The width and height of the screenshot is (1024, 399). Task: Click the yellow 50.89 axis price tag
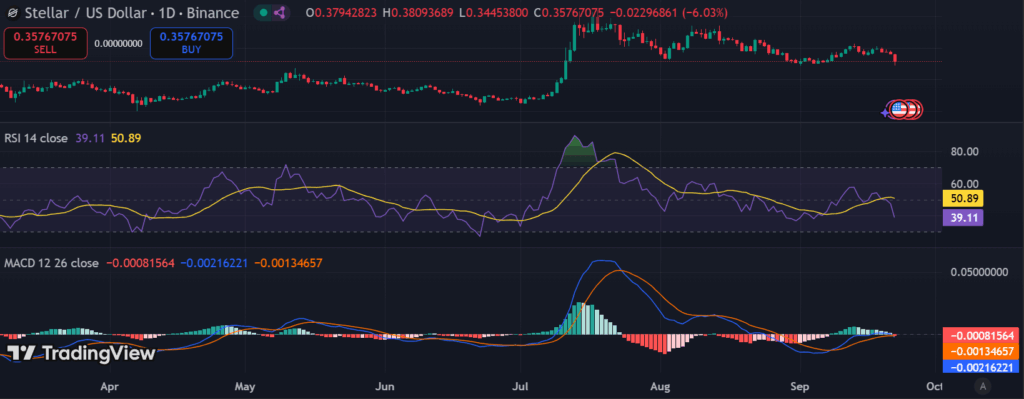pyautogui.click(x=964, y=199)
